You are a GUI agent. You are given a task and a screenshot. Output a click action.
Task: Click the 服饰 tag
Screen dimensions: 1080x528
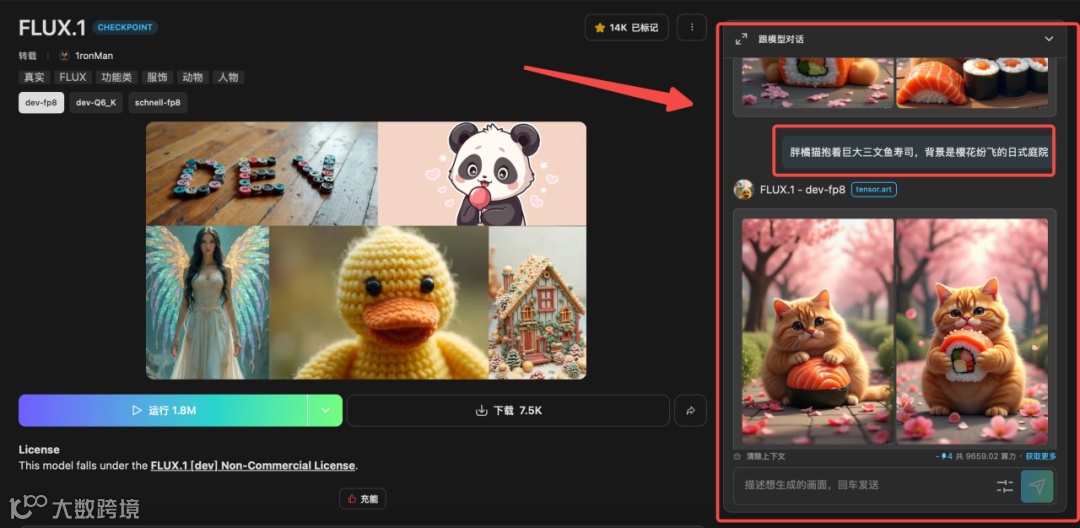pos(157,77)
